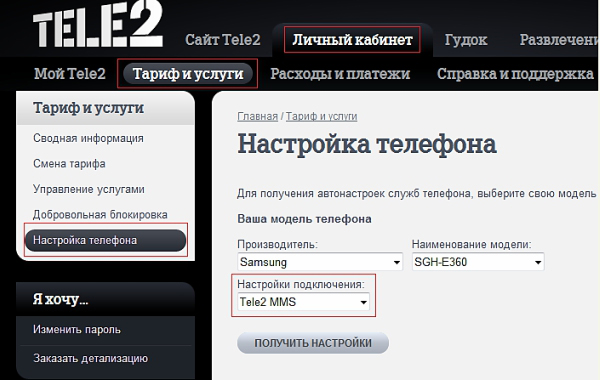This screenshot has width=600, height=380.
Task: Open Справка и поддержка section
Action: (x=515, y=74)
